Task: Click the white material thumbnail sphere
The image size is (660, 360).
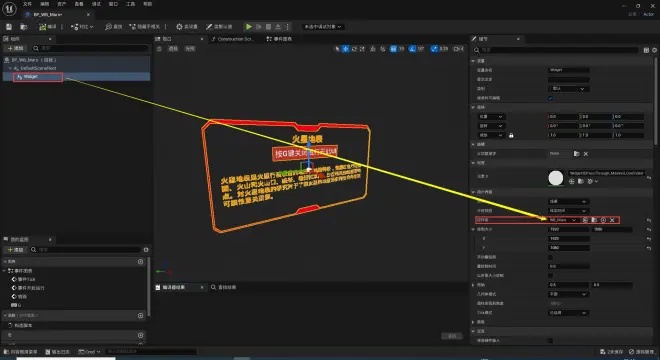Action: (x=556, y=178)
